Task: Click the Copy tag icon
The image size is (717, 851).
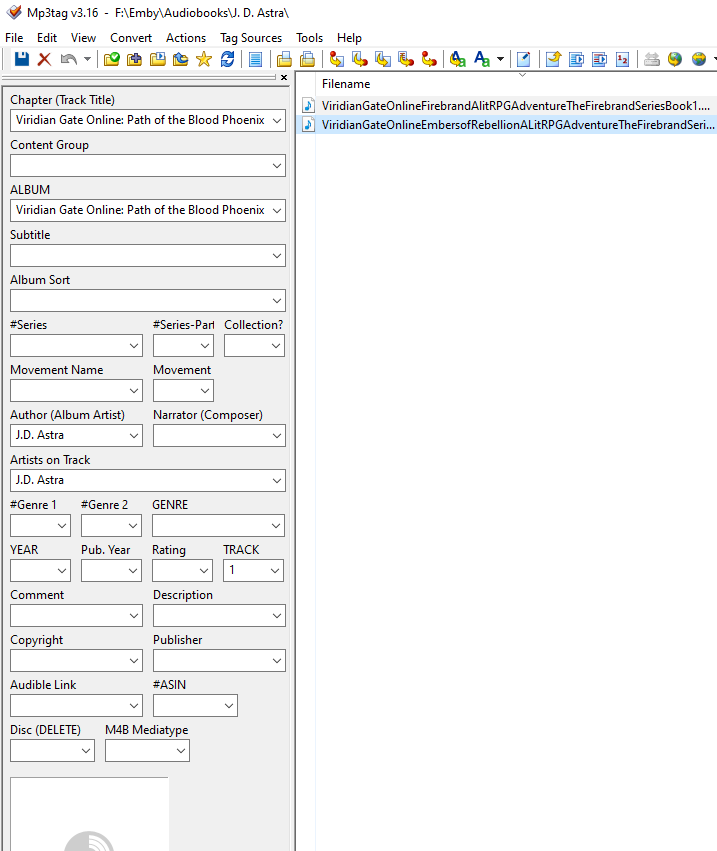Action: (x=284, y=59)
